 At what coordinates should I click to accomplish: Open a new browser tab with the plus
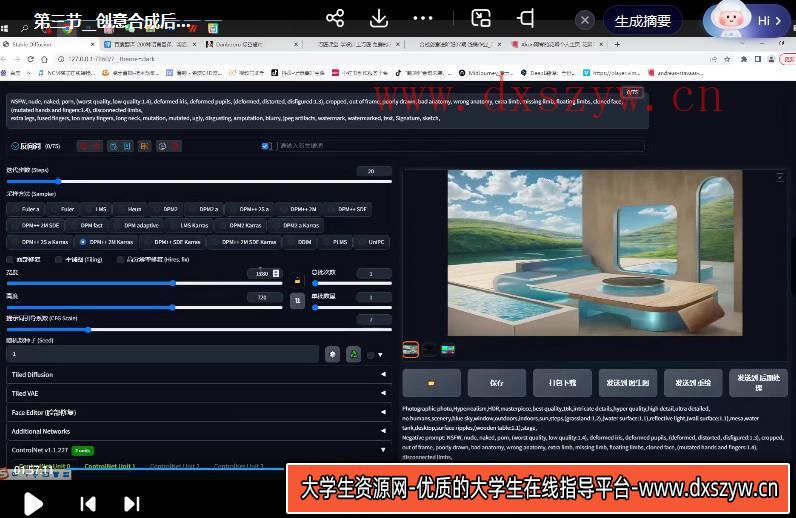point(617,44)
